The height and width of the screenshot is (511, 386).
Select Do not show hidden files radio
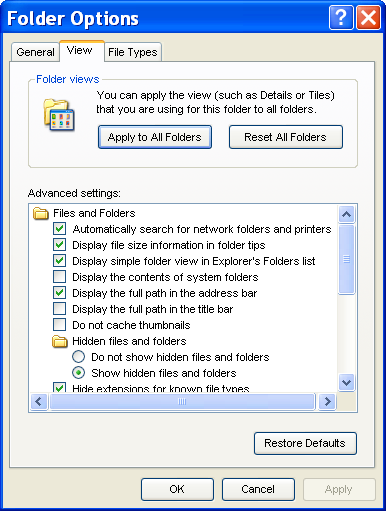[79, 357]
